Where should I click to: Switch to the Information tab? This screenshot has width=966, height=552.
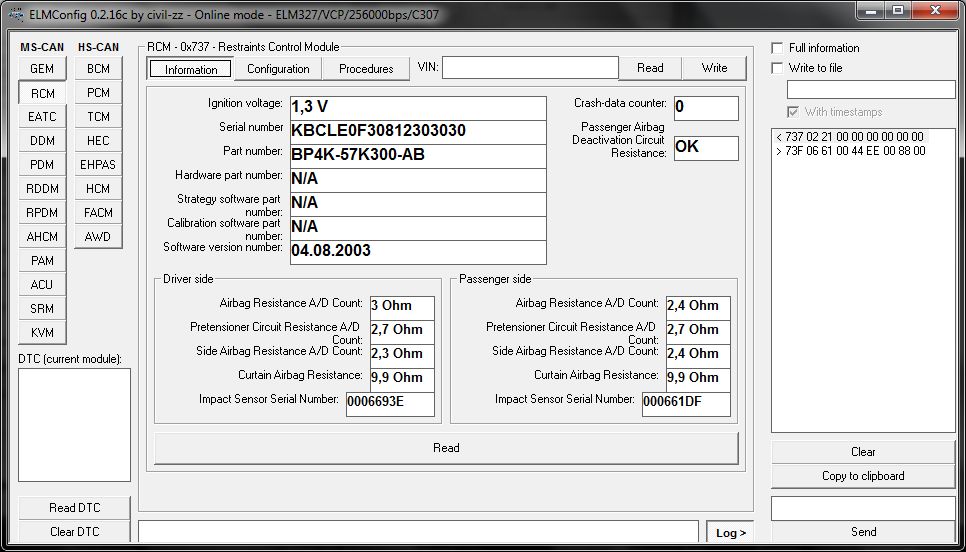pos(191,69)
